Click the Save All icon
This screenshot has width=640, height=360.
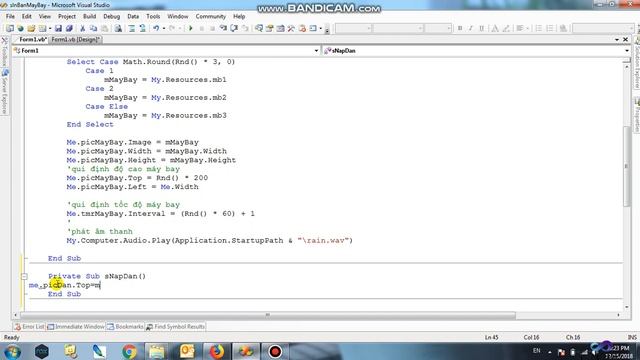click(x=69, y=28)
